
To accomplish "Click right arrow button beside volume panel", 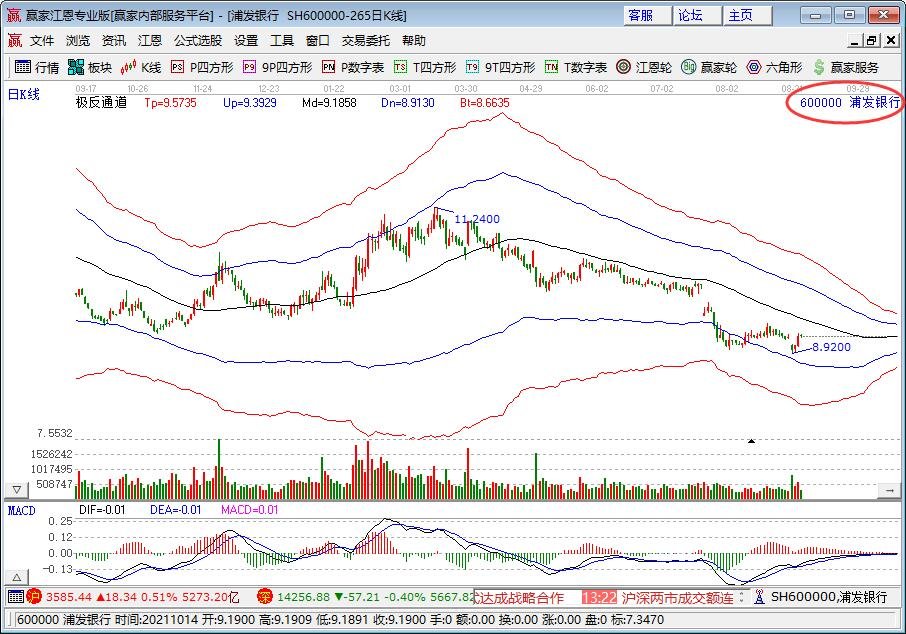I will coord(888,491).
